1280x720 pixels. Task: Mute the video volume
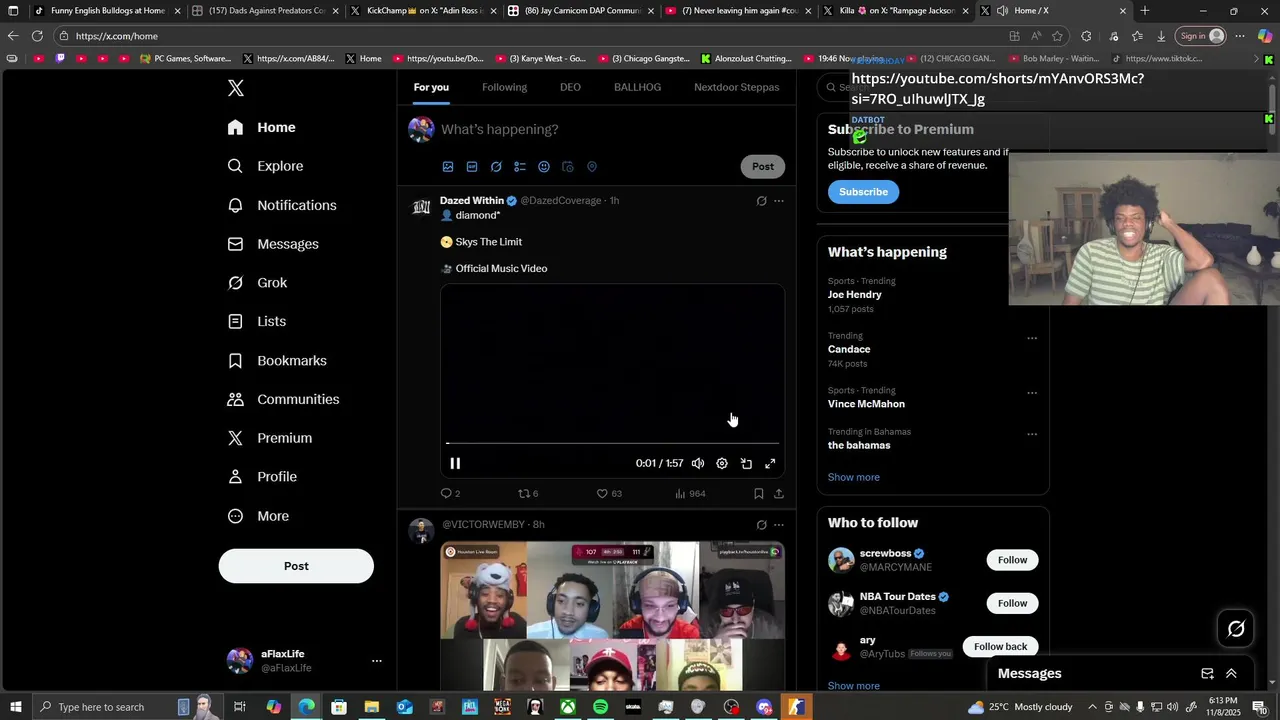698,464
